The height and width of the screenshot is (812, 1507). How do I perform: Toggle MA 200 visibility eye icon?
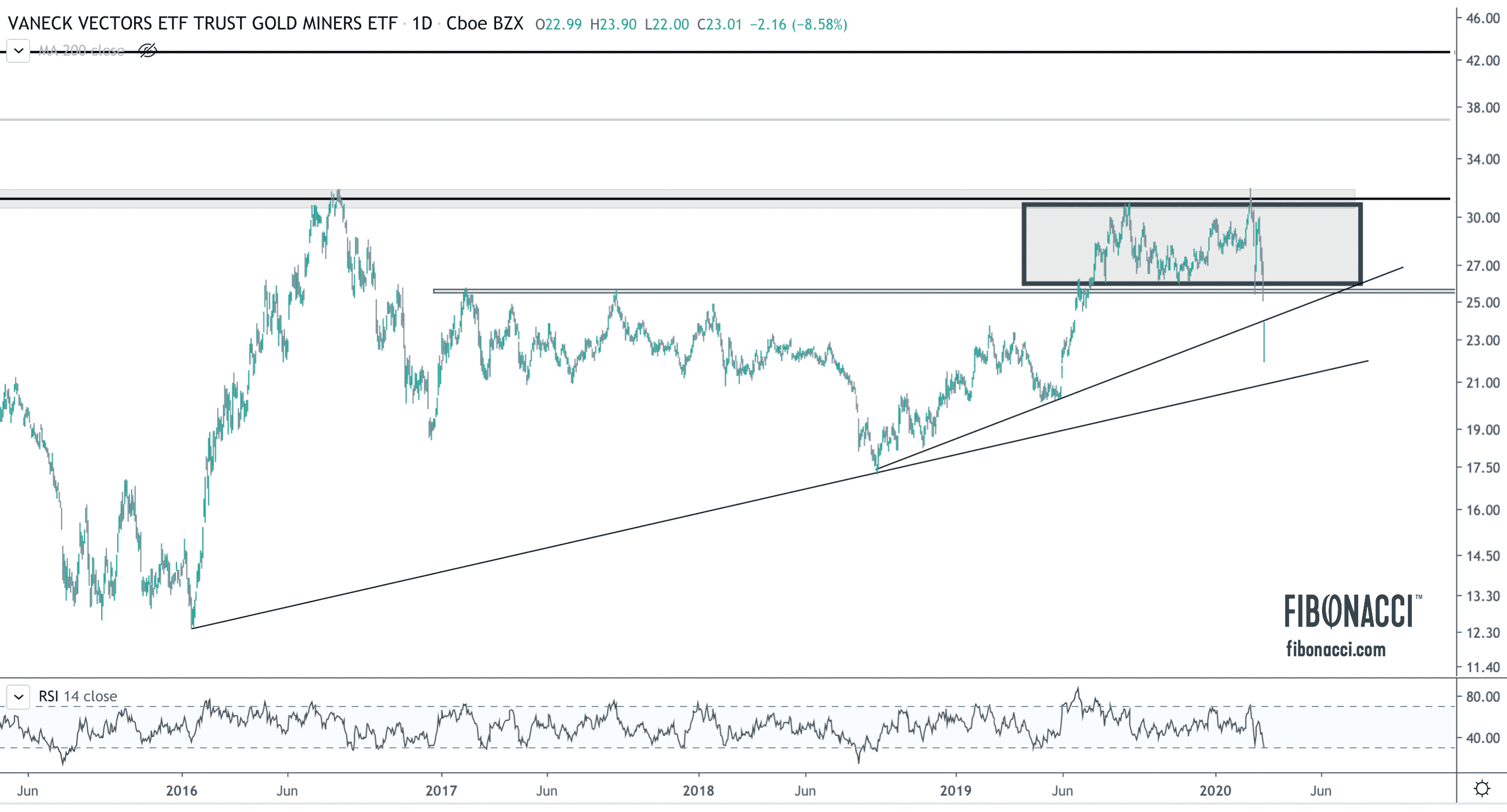tap(148, 51)
